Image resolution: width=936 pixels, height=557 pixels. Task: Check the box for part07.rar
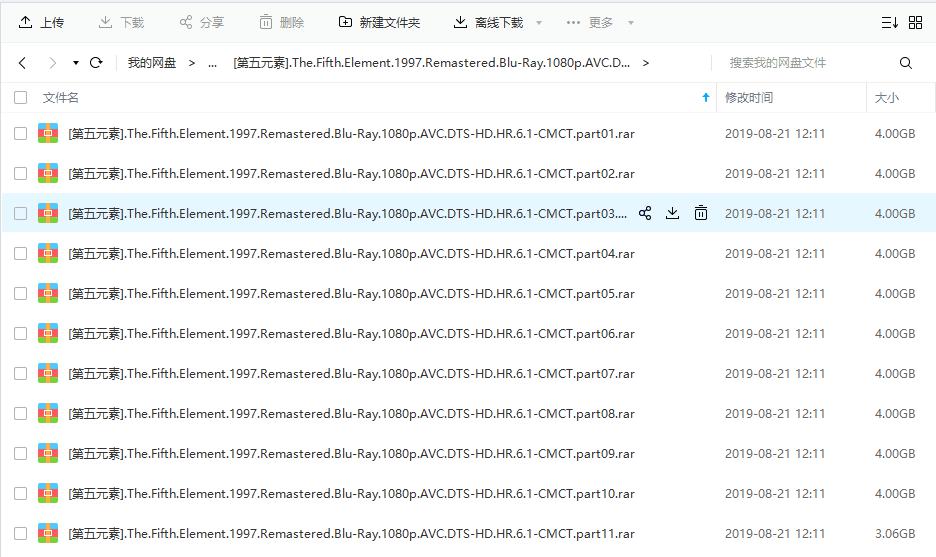pyautogui.click(x=21, y=373)
